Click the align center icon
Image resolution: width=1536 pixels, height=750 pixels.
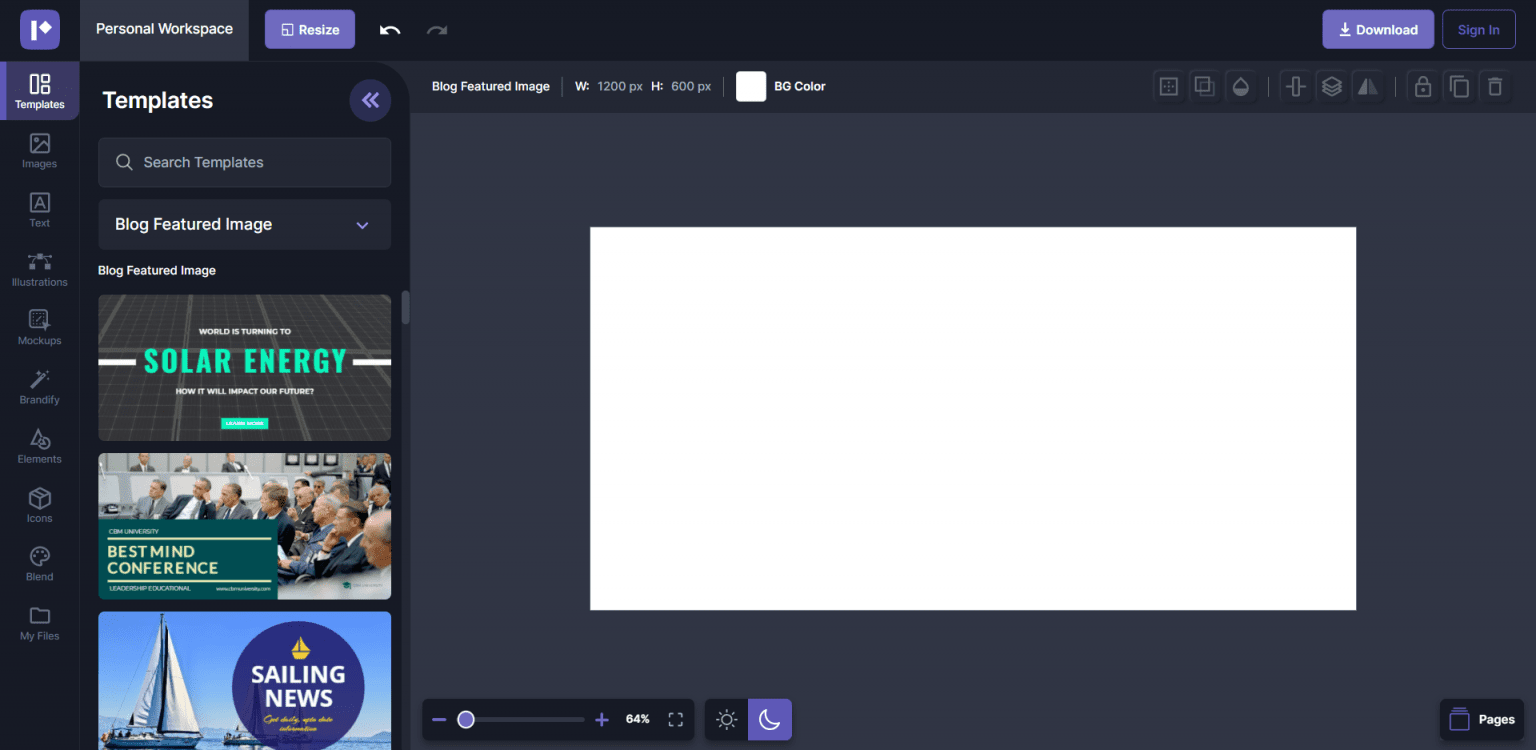tap(1295, 87)
